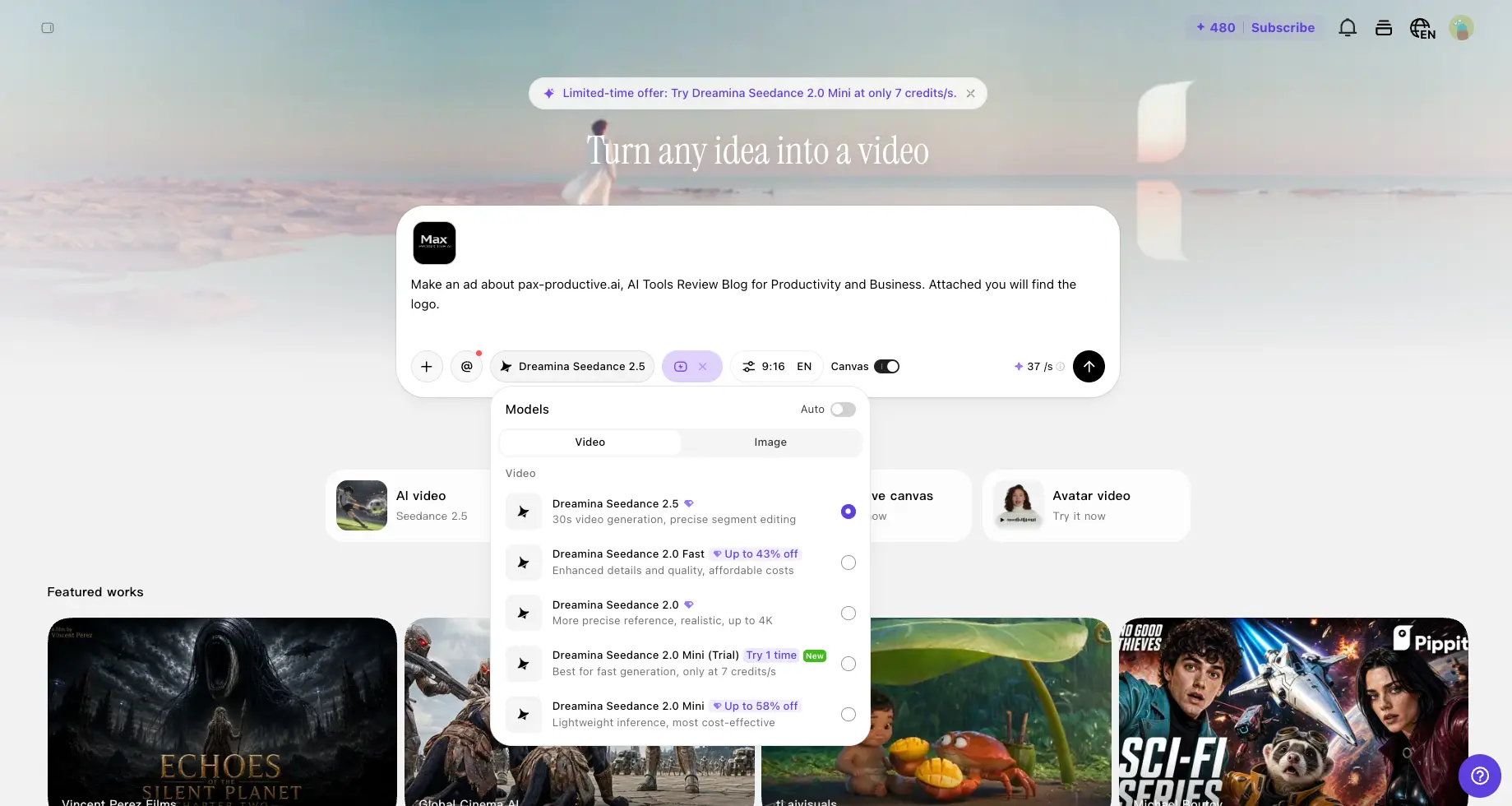Add attachment with the plus button
The width and height of the screenshot is (1512, 806).
tap(427, 367)
